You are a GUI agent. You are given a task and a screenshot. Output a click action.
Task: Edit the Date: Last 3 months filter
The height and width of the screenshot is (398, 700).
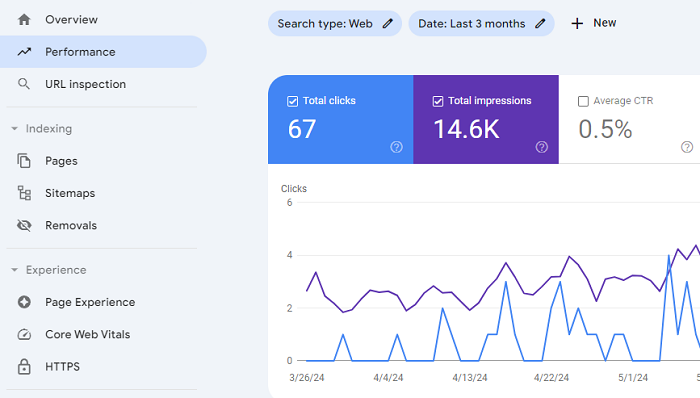point(481,24)
